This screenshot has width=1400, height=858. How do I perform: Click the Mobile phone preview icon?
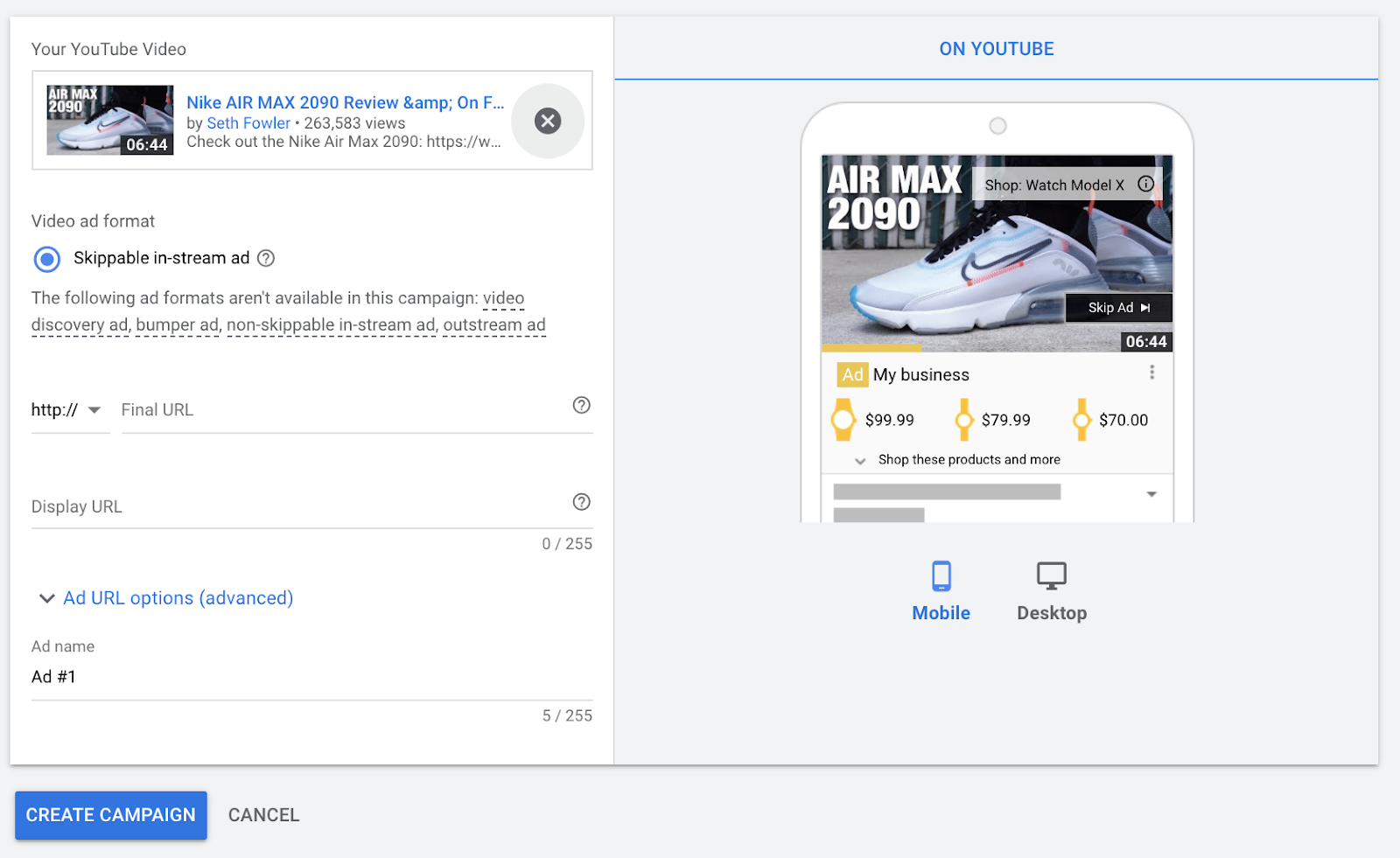(941, 575)
